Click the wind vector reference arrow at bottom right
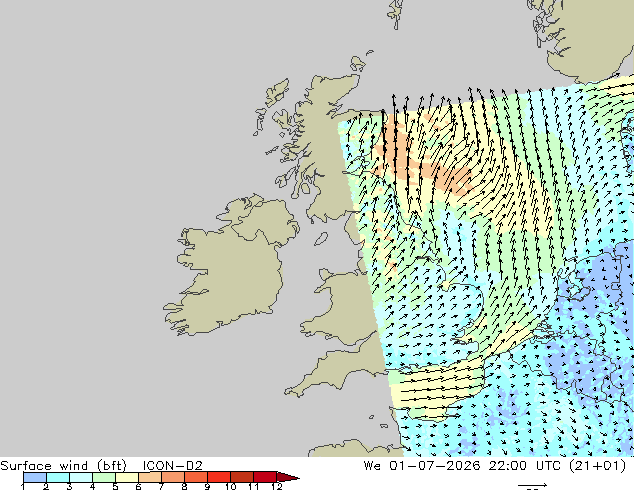Image resolution: width=634 pixels, height=490 pixels. click(x=532, y=485)
